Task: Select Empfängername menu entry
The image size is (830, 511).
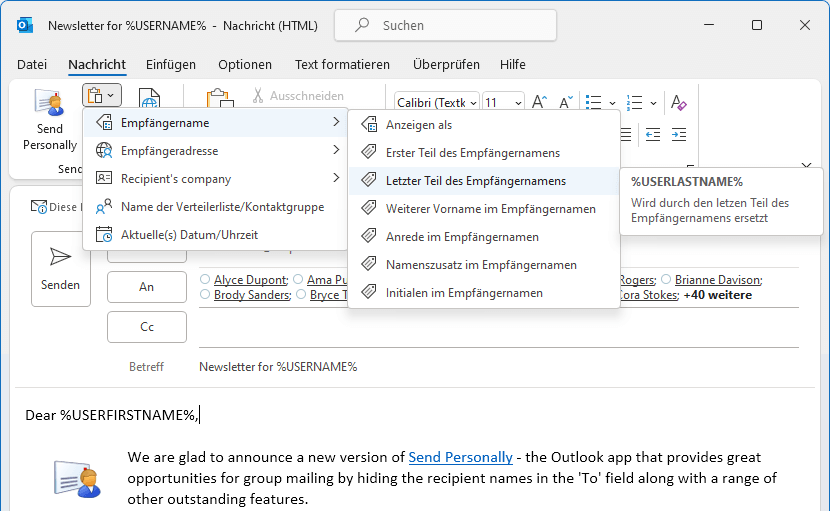Action: pyautogui.click(x=215, y=123)
